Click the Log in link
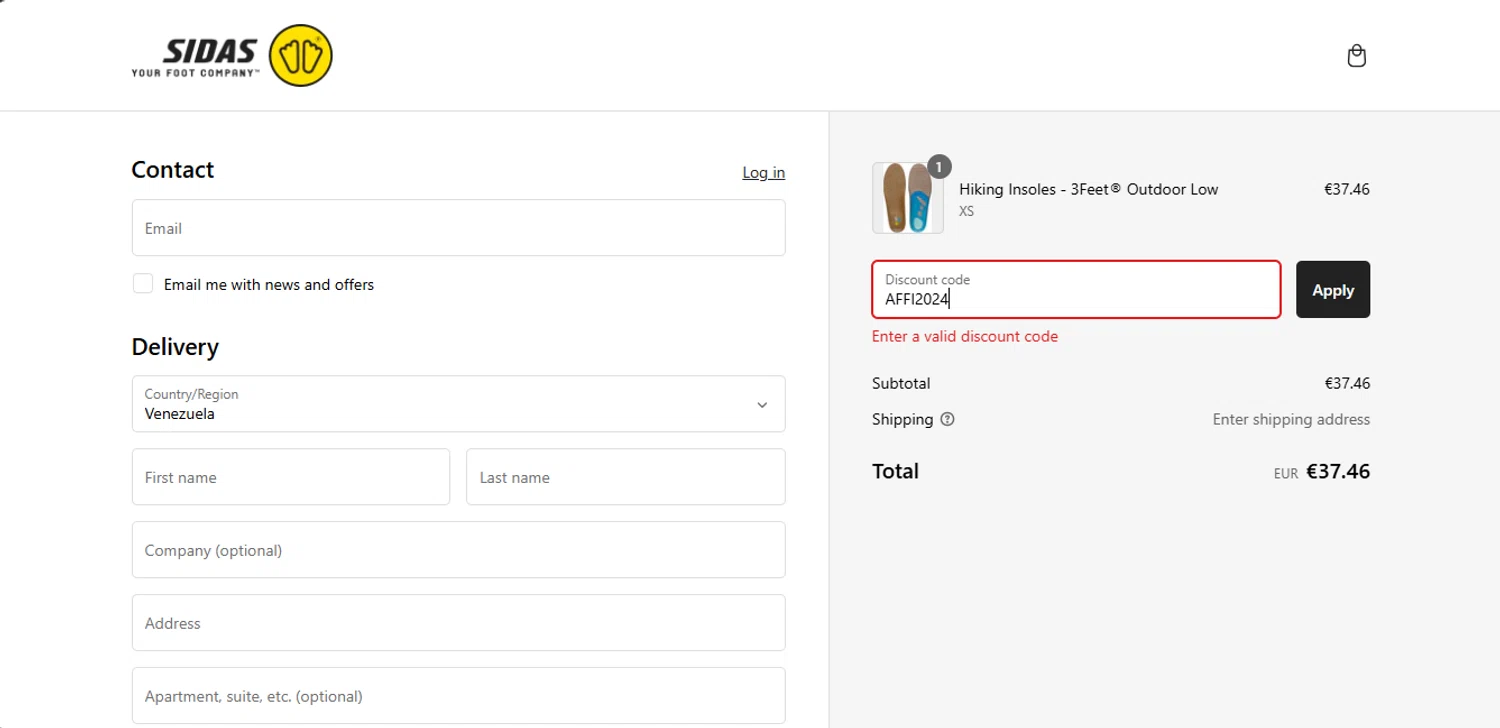The width and height of the screenshot is (1500, 728). (x=763, y=172)
